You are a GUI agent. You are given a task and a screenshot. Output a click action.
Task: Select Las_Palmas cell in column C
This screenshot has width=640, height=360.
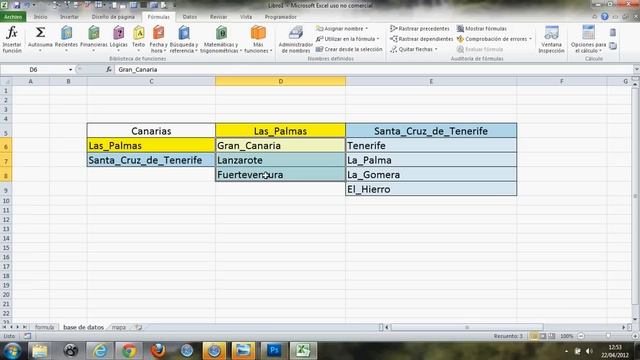(x=151, y=145)
